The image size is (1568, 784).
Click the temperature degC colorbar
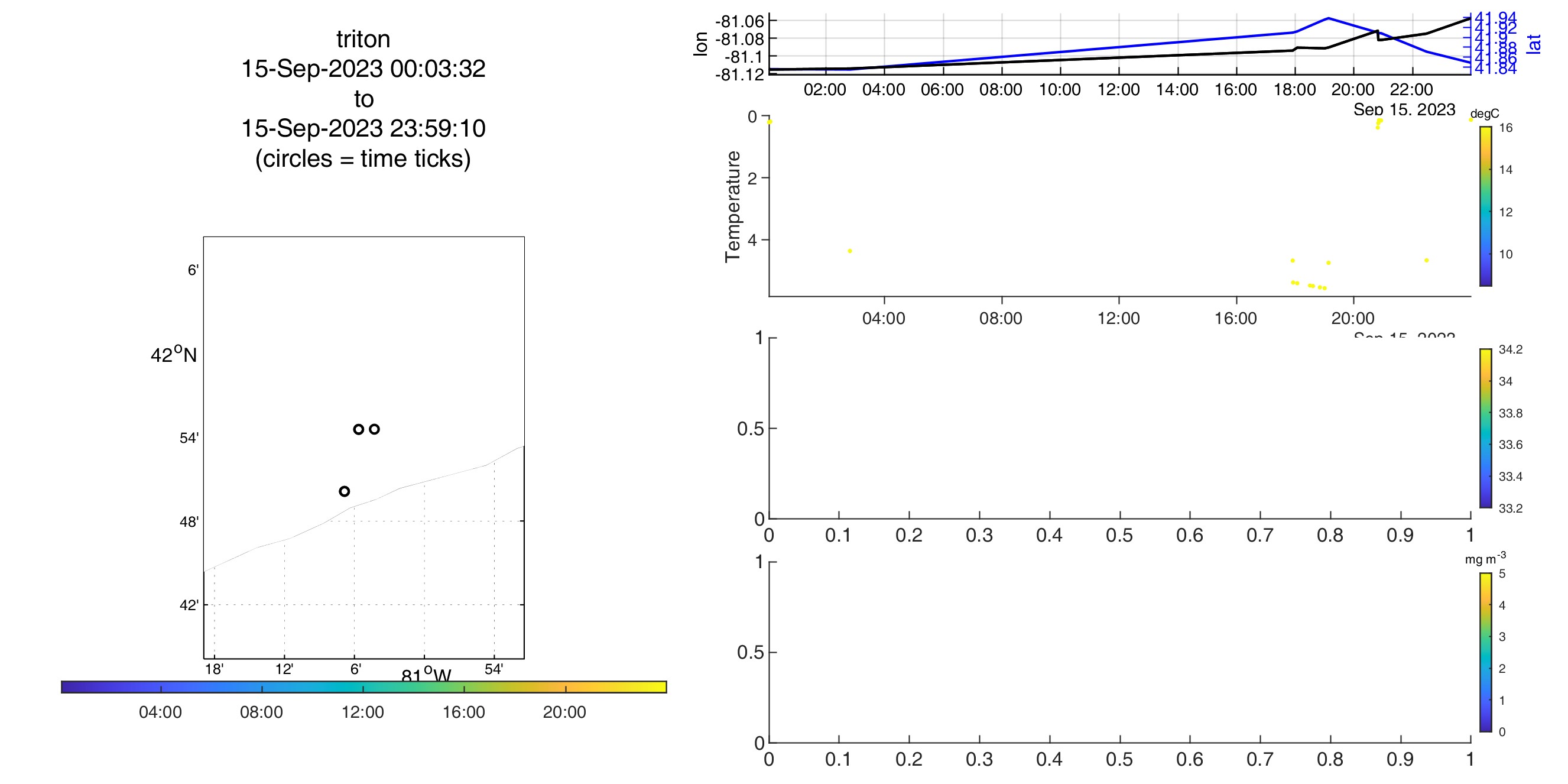point(1486,206)
